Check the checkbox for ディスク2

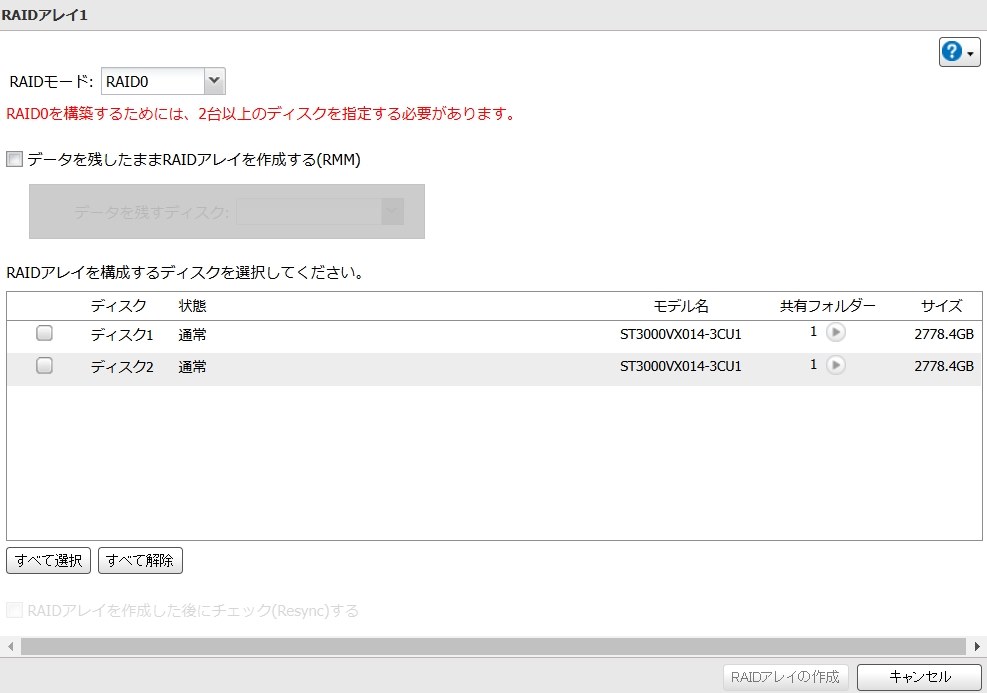pyautogui.click(x=44, y=364)
